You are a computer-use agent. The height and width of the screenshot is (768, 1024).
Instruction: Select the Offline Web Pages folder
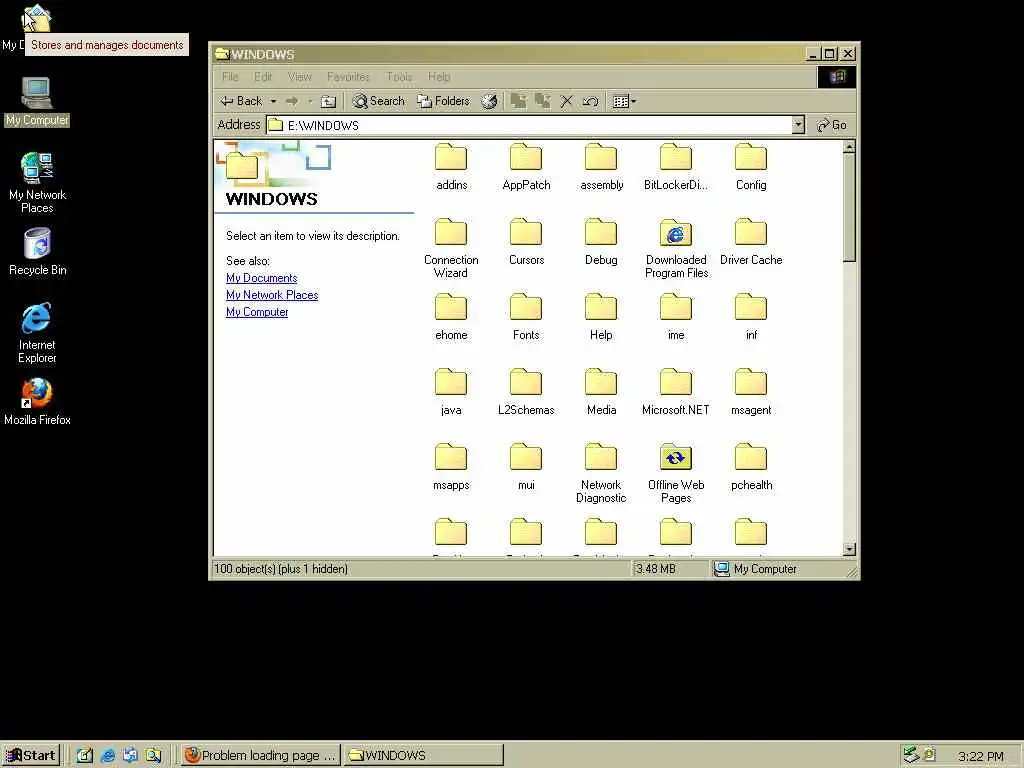676,473
